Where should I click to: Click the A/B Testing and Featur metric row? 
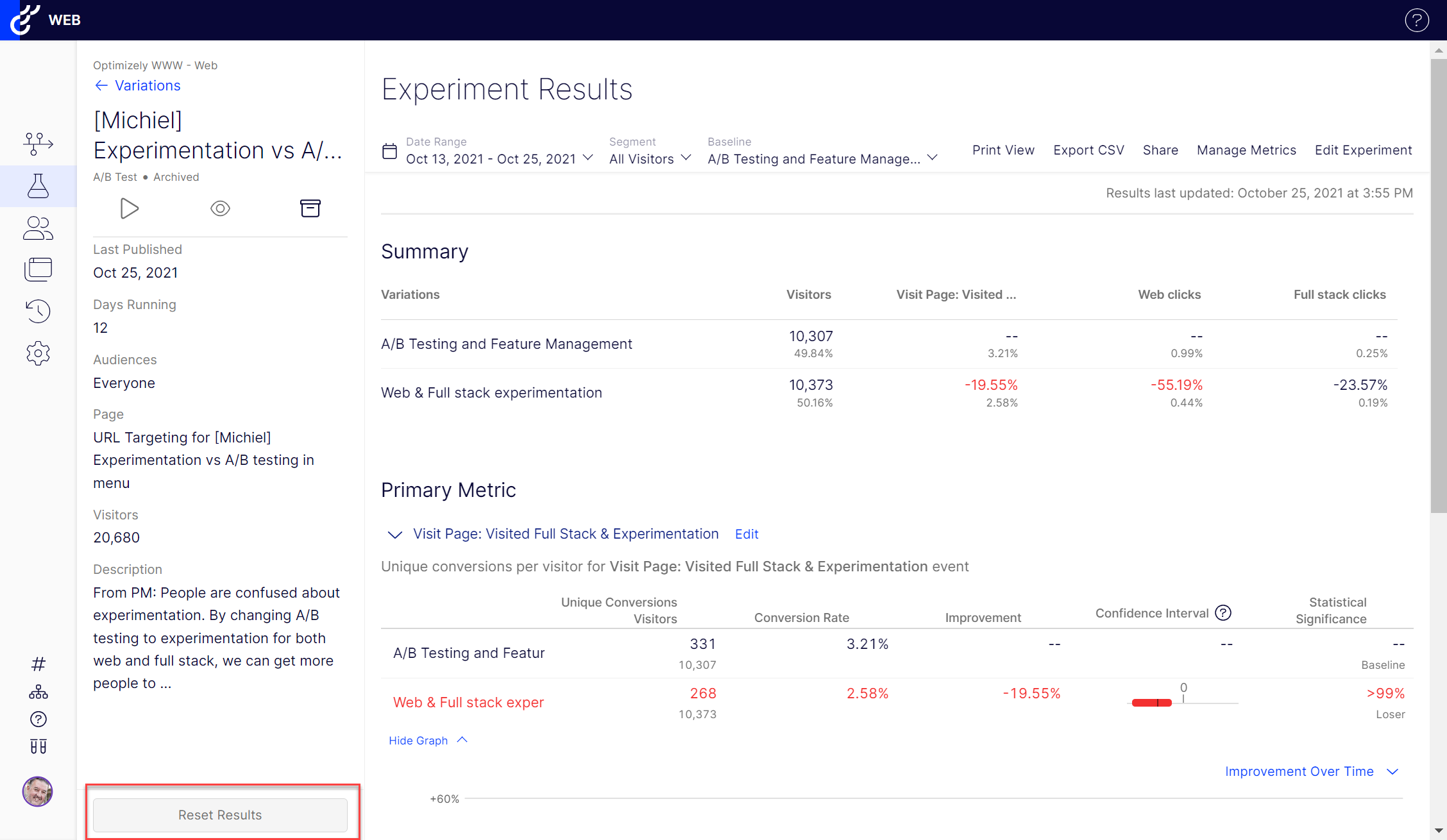pos(897,653)
